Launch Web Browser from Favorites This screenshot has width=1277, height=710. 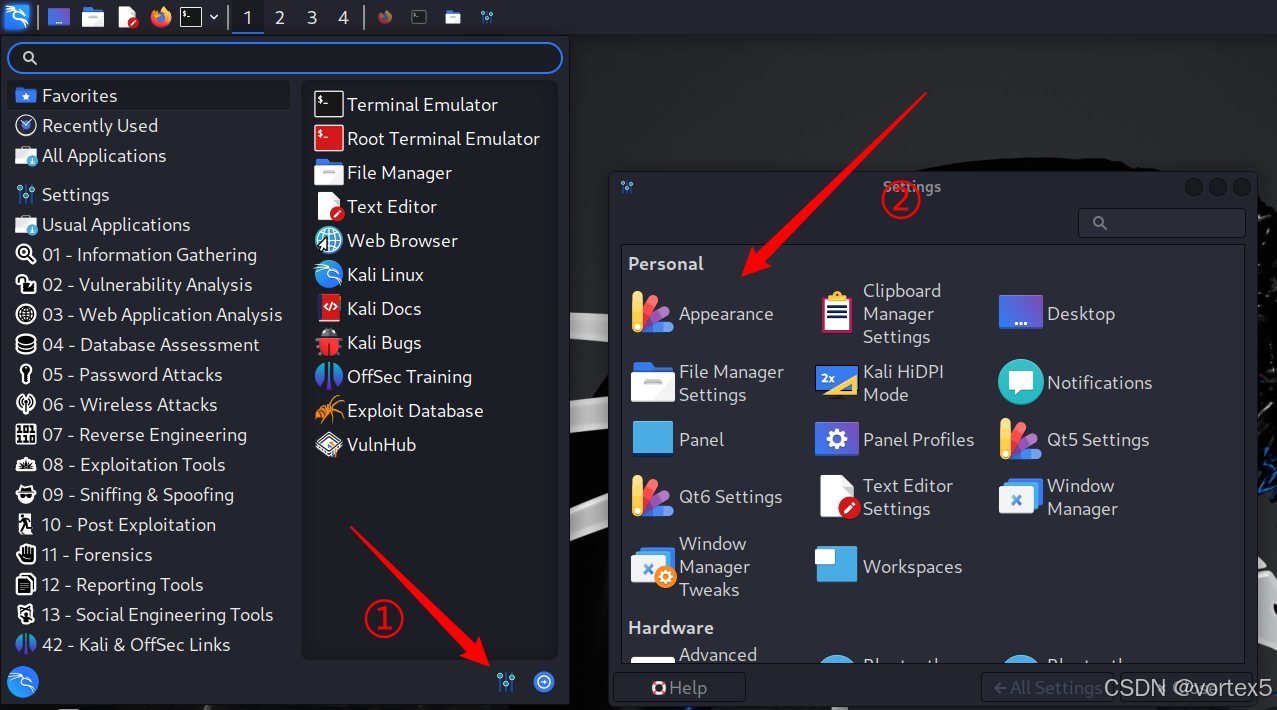387,240
